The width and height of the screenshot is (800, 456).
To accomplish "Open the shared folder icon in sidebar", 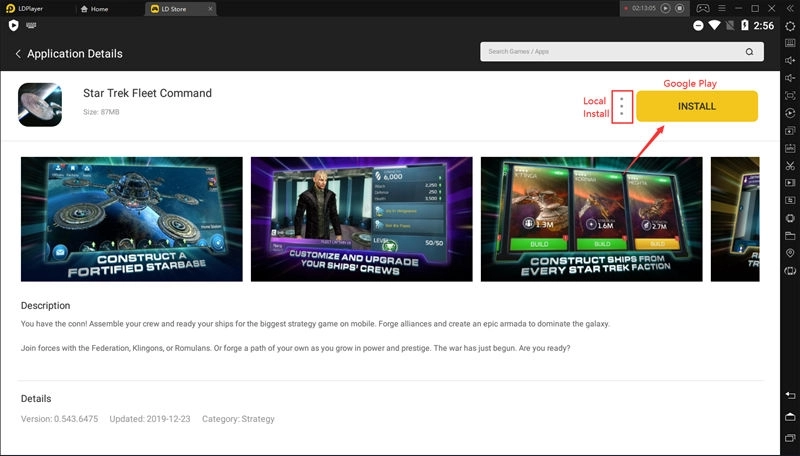I will (790, 236).
